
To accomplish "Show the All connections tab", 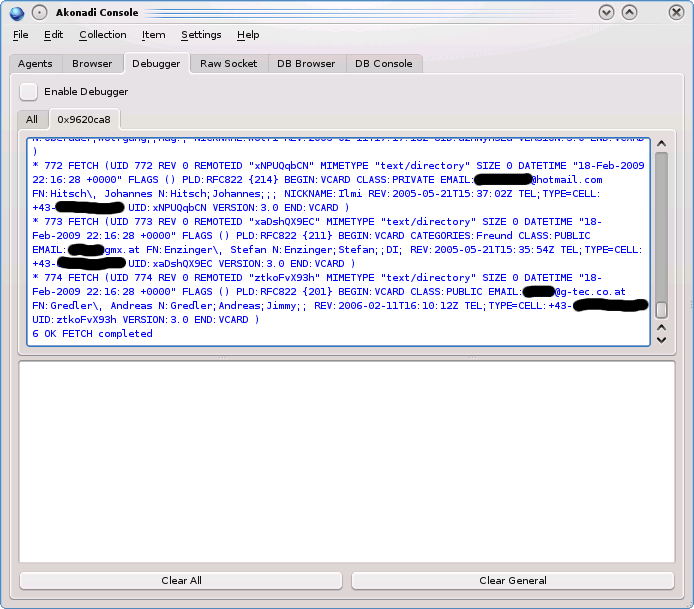I will point(32,120).
